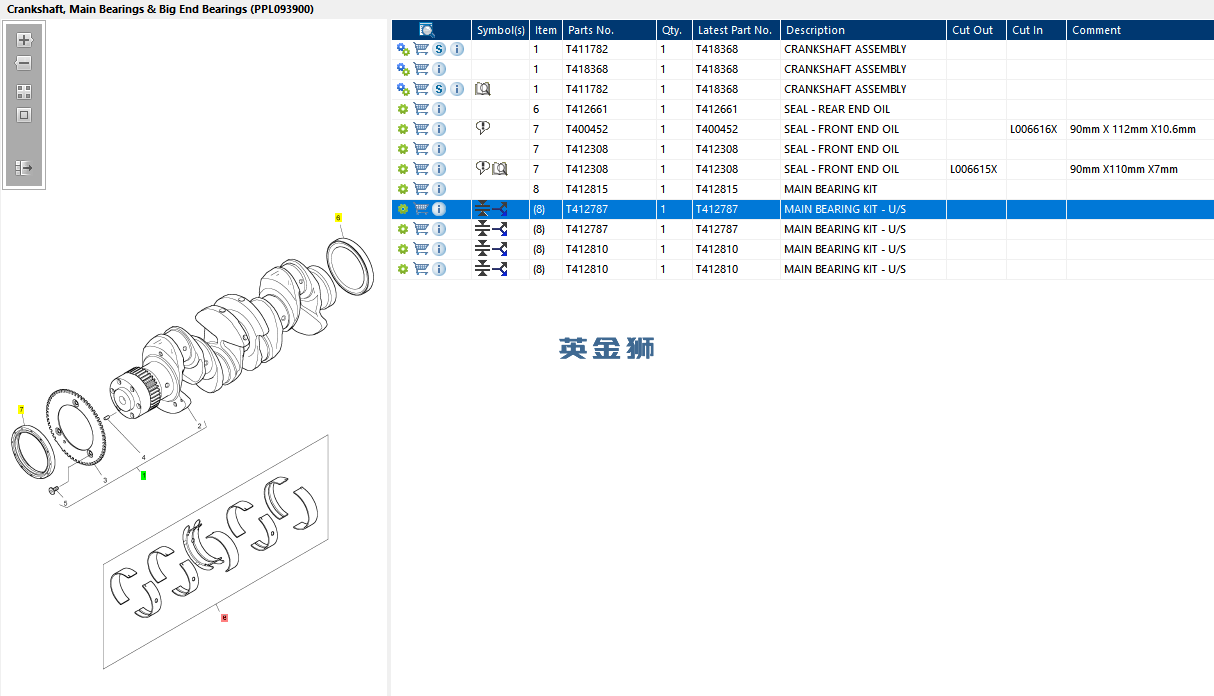Click cart icon on highlighted T412787 row
The height and width of the screenshot is (696, 1214).
pyautogui.click(x=421, y=209)
